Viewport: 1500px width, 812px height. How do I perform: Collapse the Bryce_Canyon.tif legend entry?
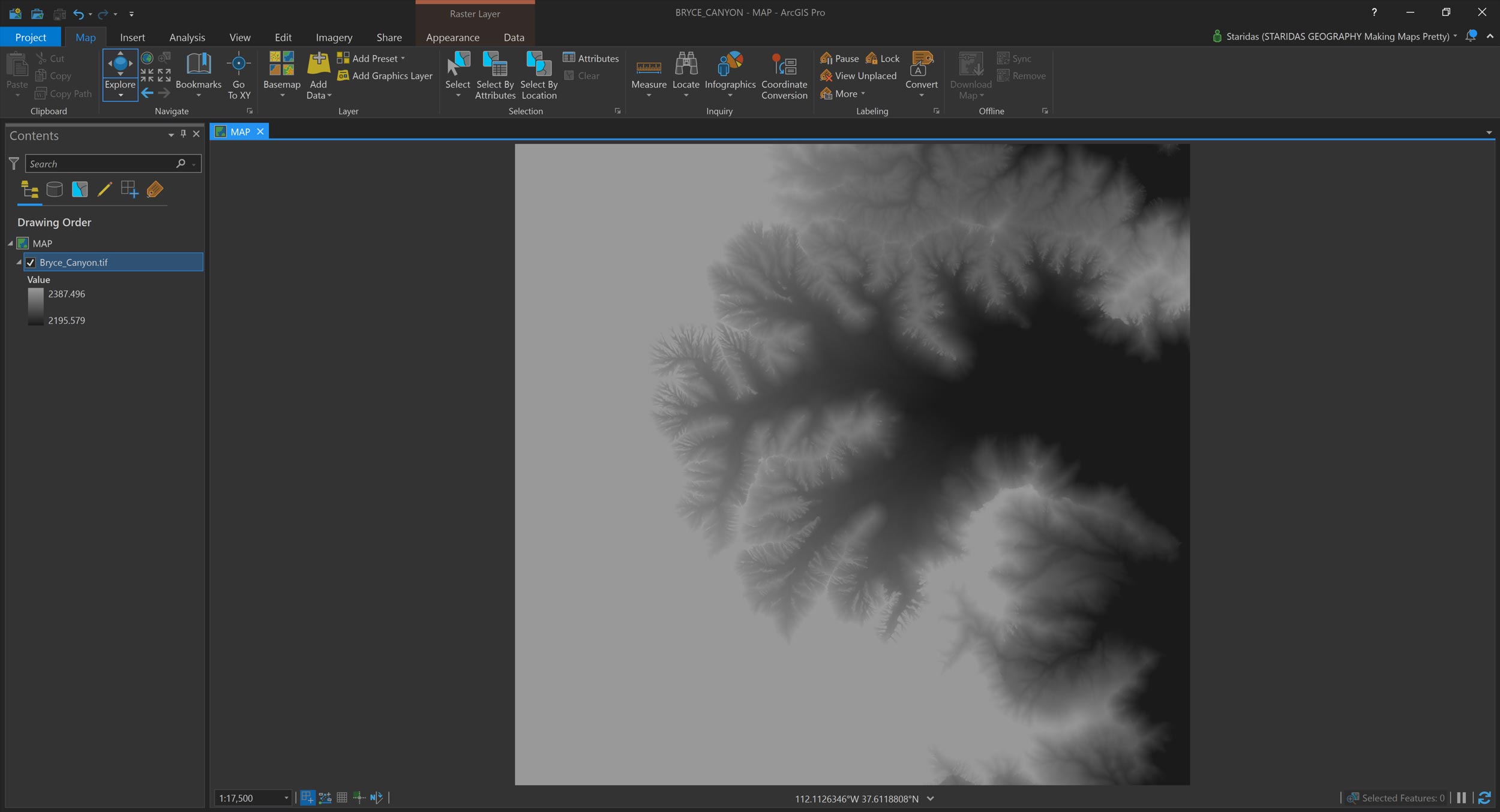point(19,262)
